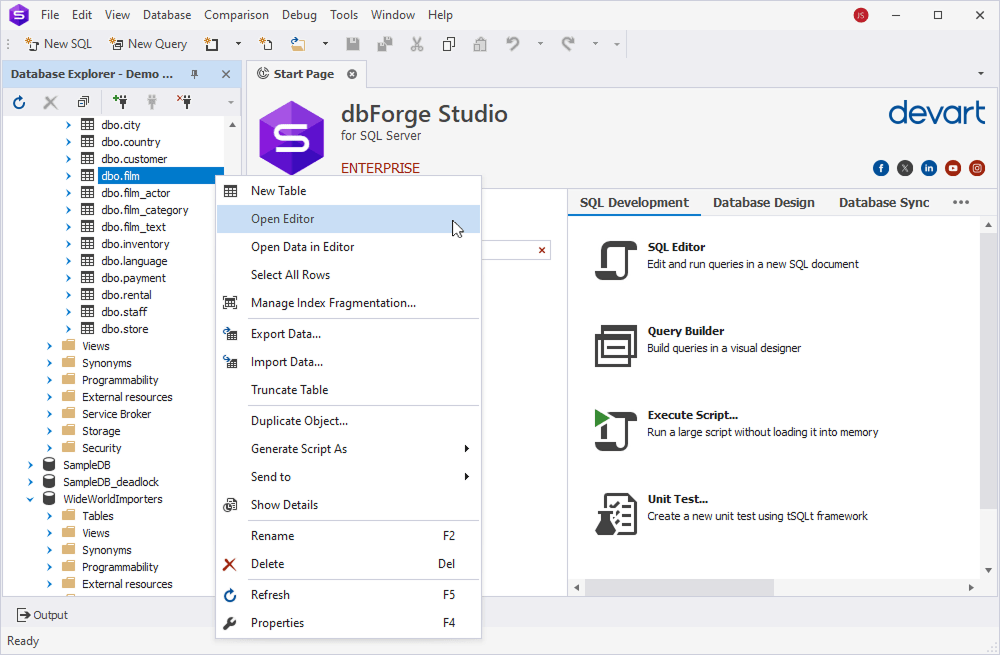Viewport: 1000px width, 655px height.
Task: Click the New Query toolbar button
Action: click(148, 44)
